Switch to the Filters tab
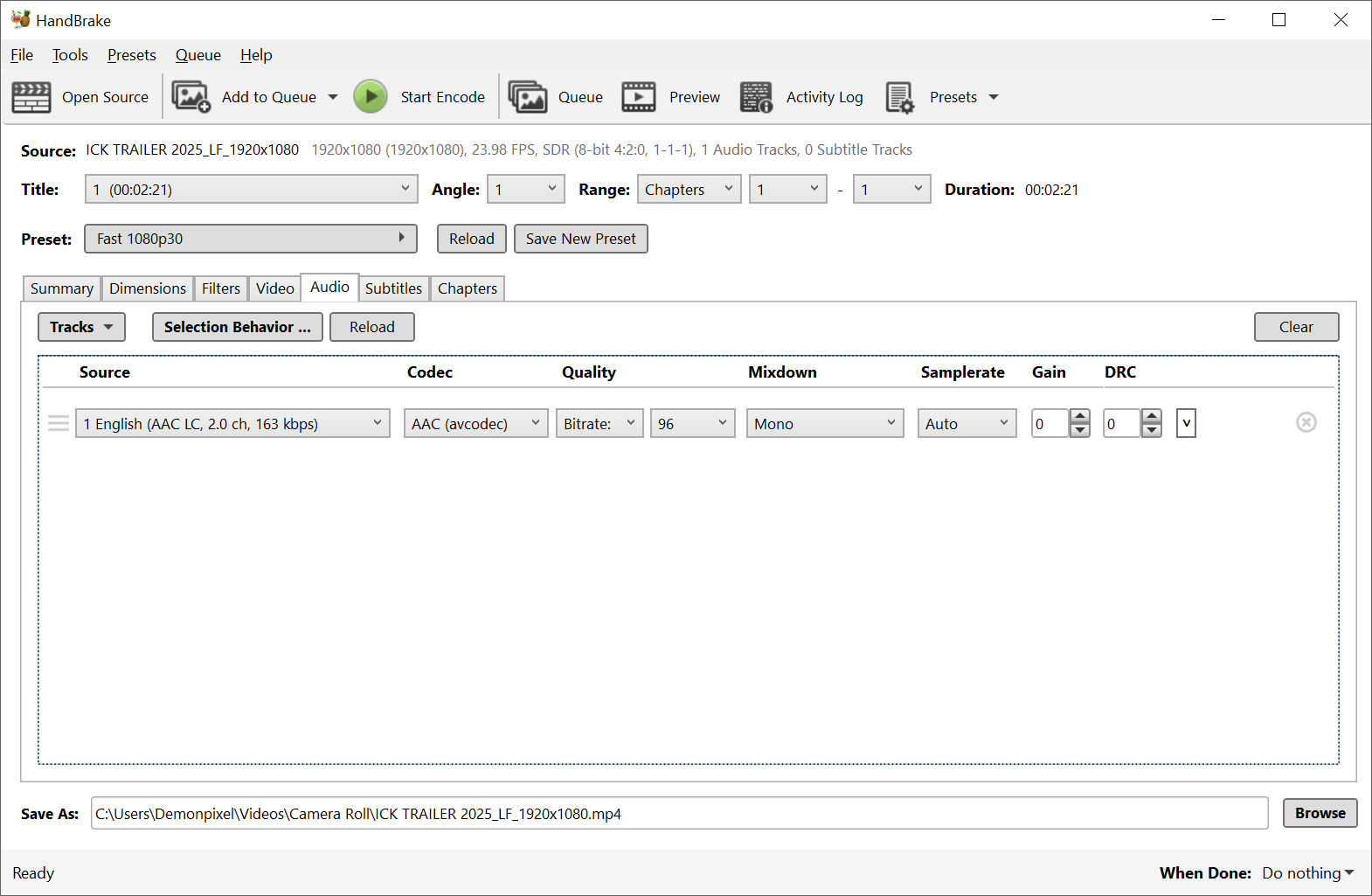The image size is (1372, 896). pos(221,288)
